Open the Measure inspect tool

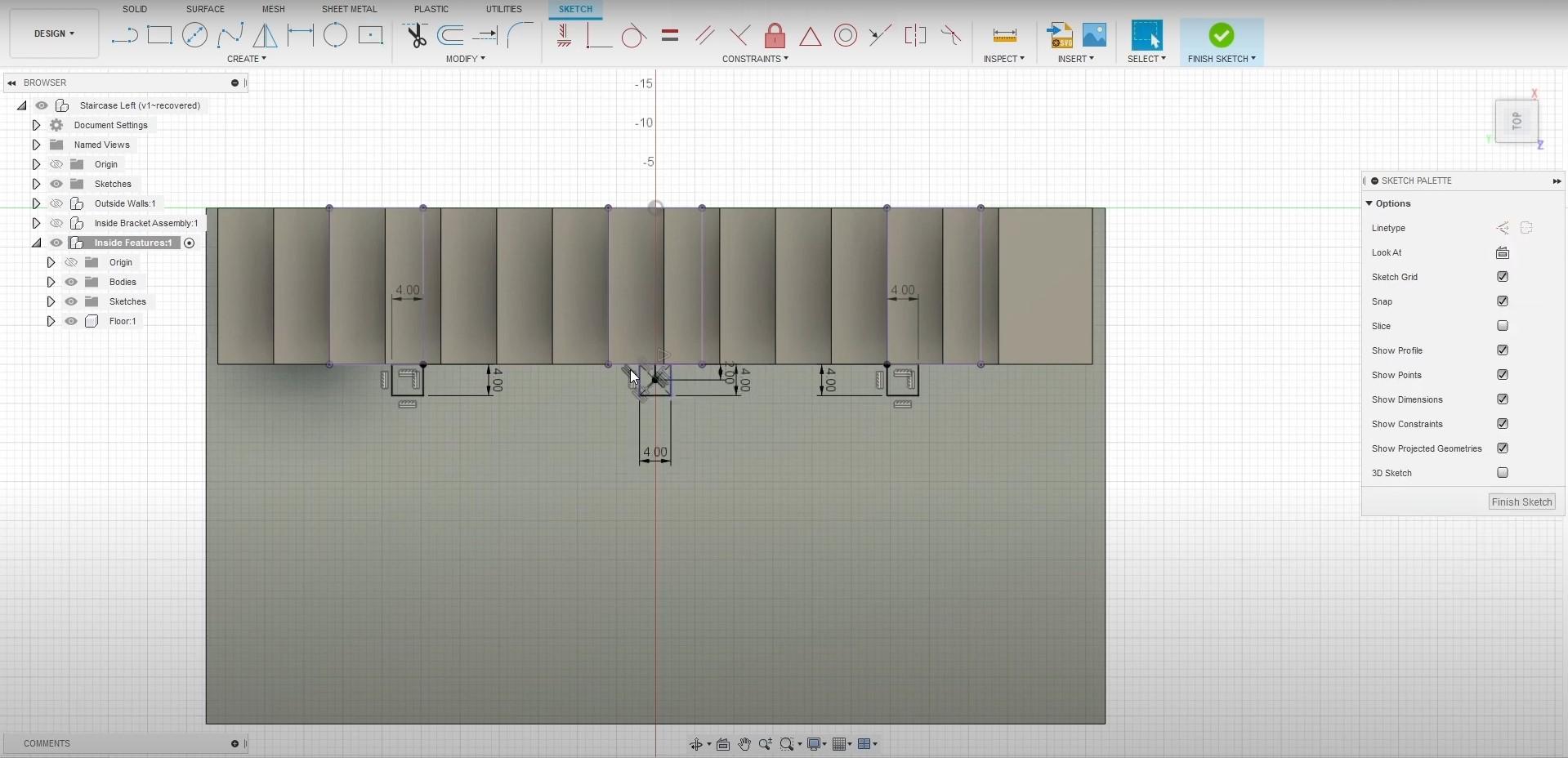click(1004, 35)
